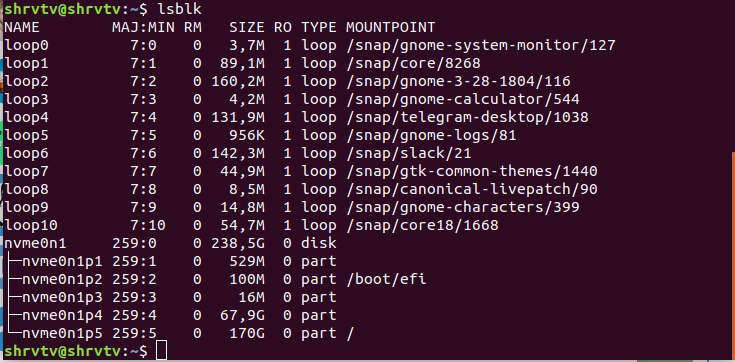Select the NAME column header
The height and width of the screenshot is (362, 735).
(22, 27)
